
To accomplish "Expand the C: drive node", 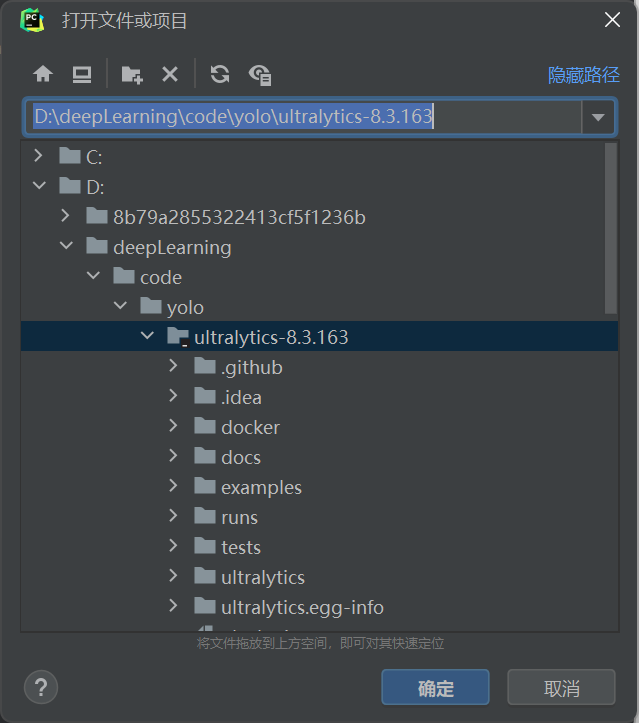I will 38,156.
